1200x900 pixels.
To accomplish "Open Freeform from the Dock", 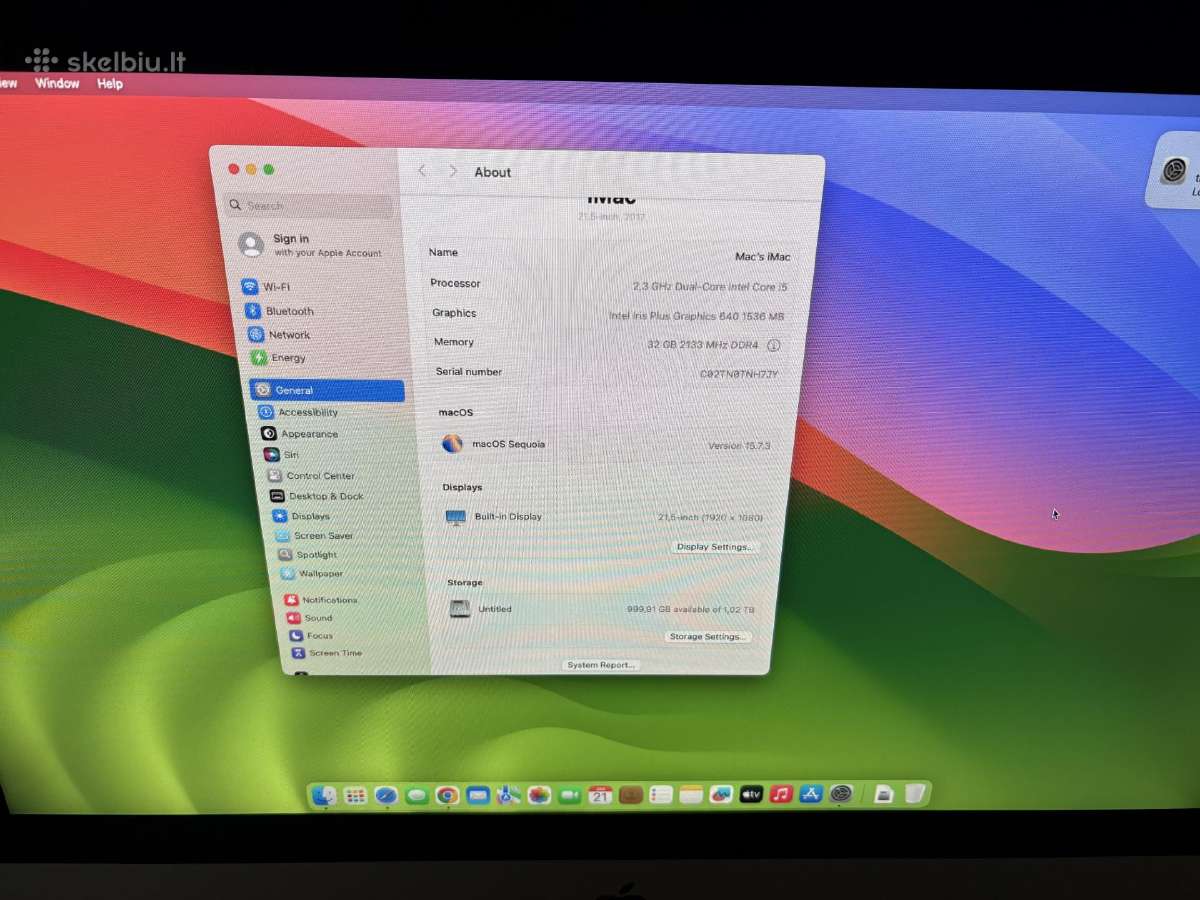I will click(721, 795).
